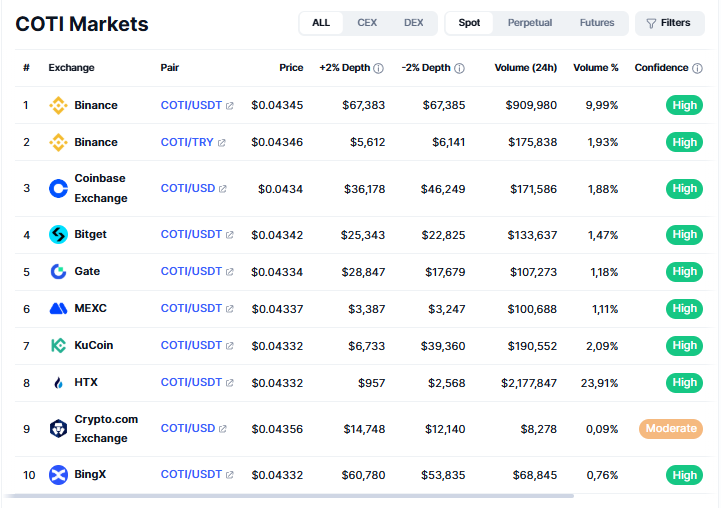Click the $0.04356 price cell
Image resolution: width=721 pixels, height=508 pixels.
(277, 429)
